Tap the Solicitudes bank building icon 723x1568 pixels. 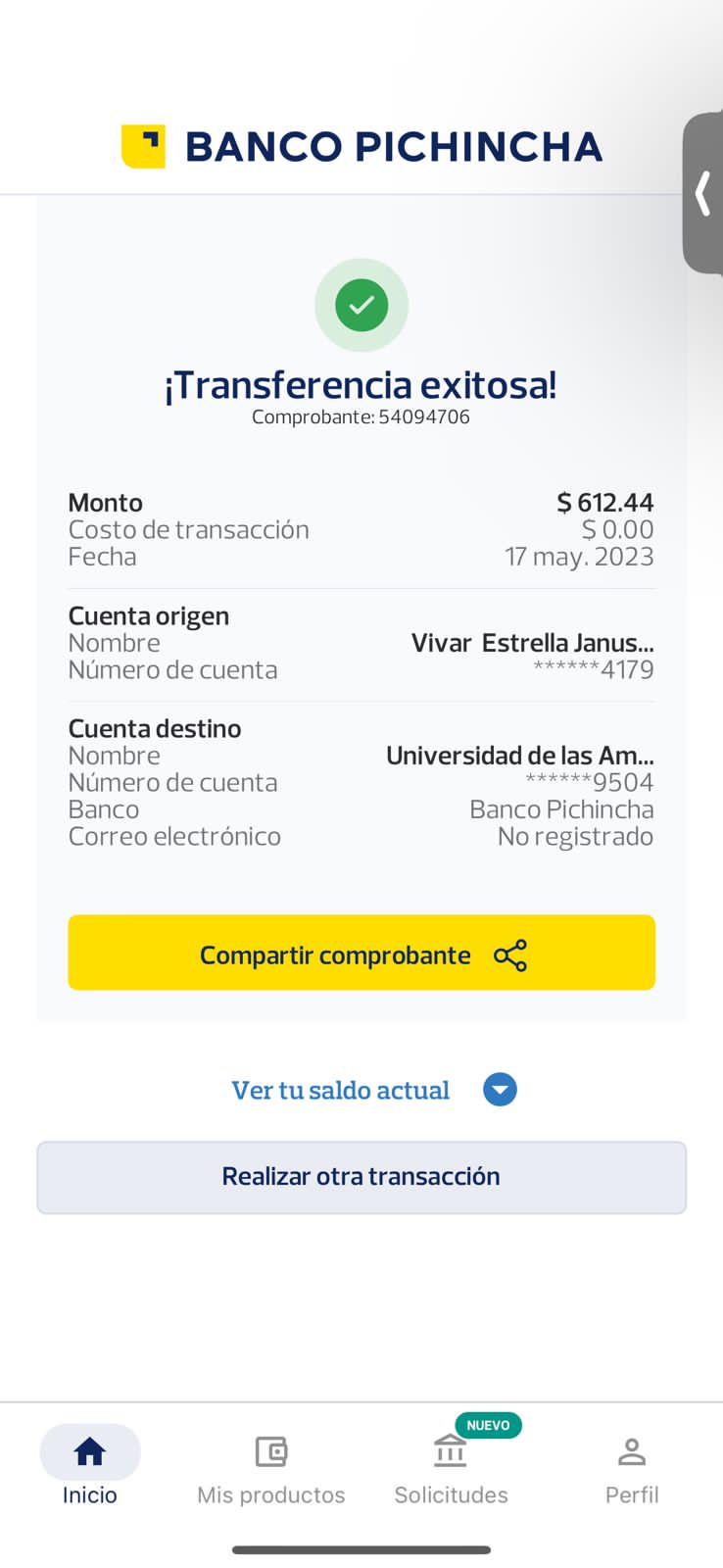coord(451,1451)
